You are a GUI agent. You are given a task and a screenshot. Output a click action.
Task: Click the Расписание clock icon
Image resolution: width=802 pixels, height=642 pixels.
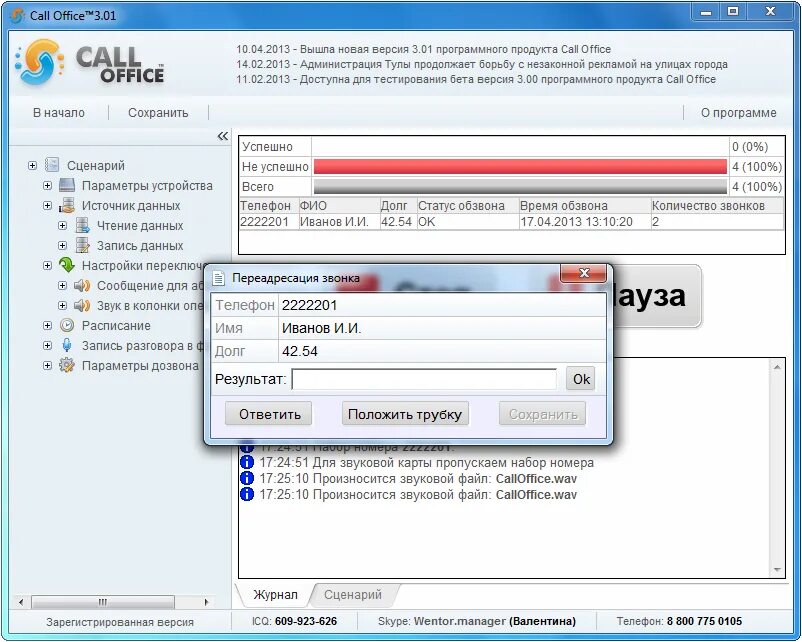click(x=67, y=325)
